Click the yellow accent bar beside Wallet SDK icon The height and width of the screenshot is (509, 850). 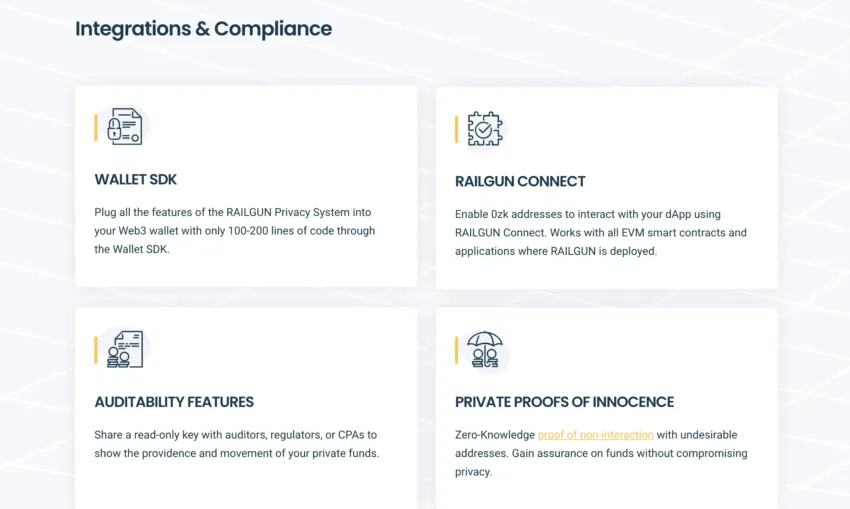pyautogui.click(x=96, y=127)
